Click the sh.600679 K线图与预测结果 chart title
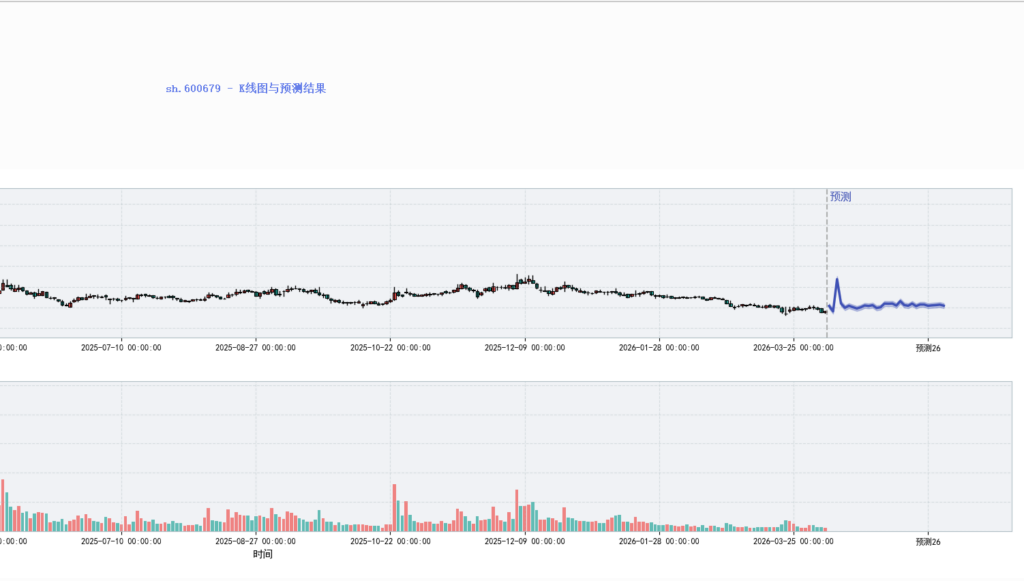Image resolution: width=1024 pixels, height=581 pixels. 246,88
